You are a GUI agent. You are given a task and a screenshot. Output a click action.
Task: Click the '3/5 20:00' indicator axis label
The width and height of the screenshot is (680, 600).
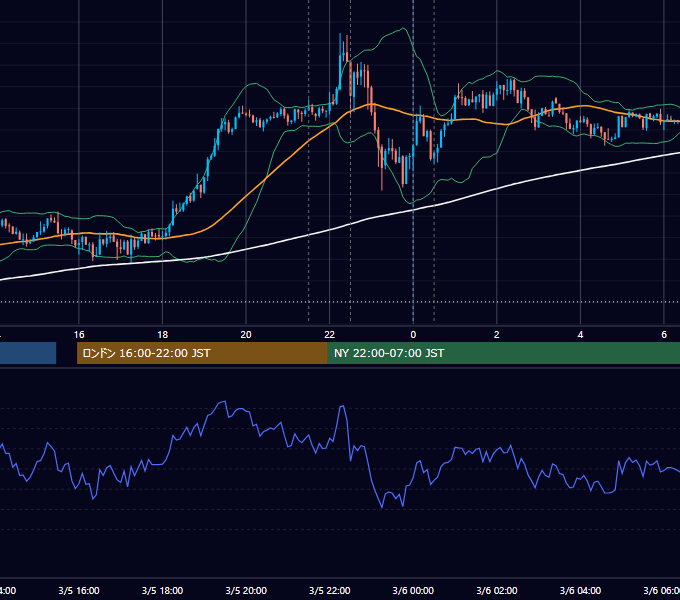pyautogui.click(x=246, y=590)
